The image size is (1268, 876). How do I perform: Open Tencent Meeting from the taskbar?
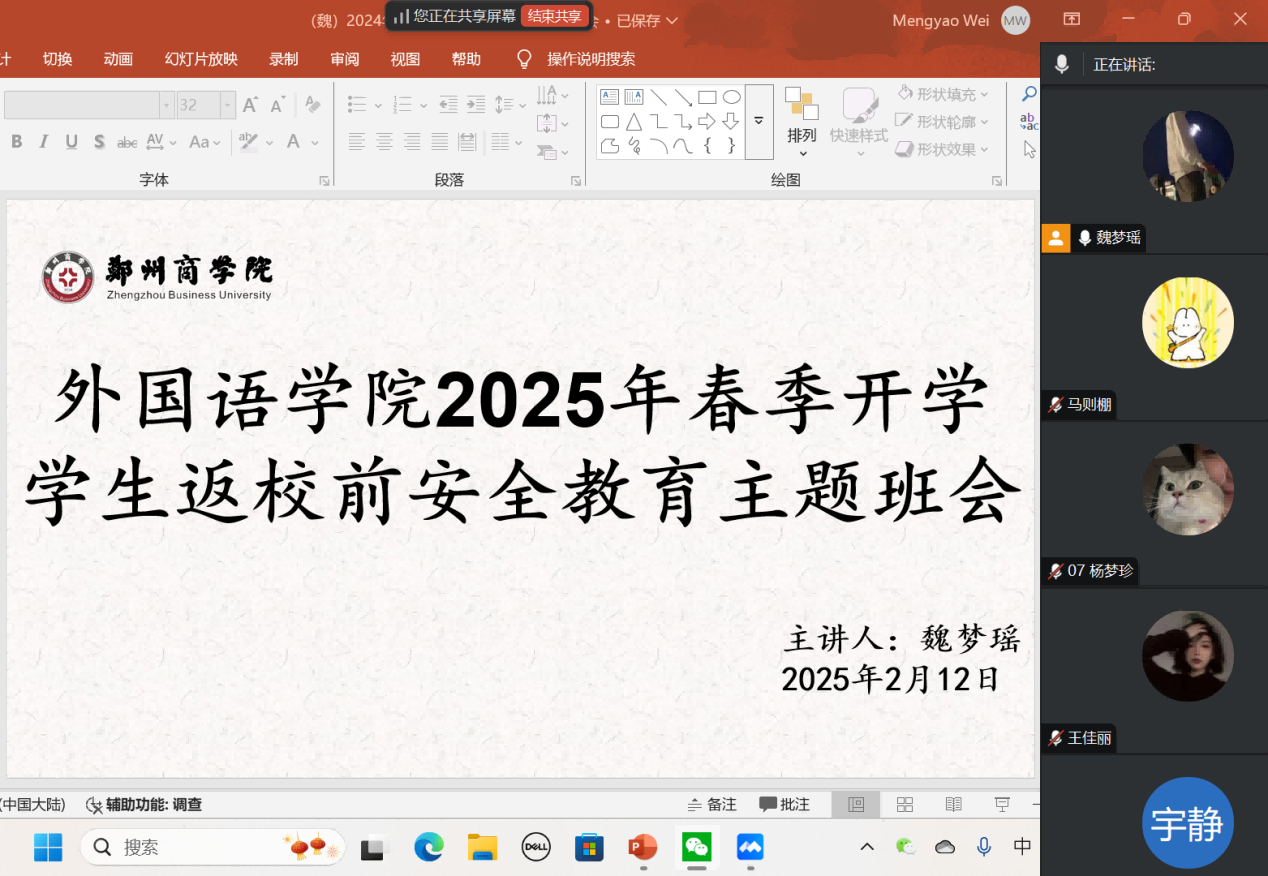[750, 848]
